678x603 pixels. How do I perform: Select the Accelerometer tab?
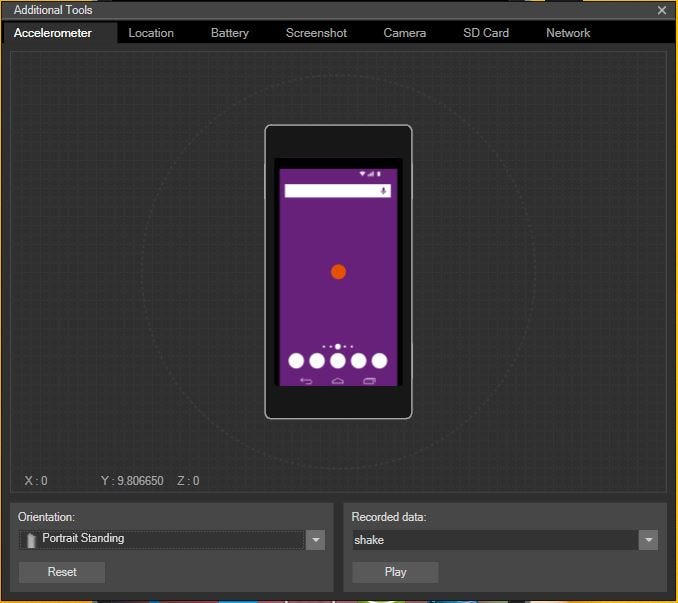coord(53,33)
